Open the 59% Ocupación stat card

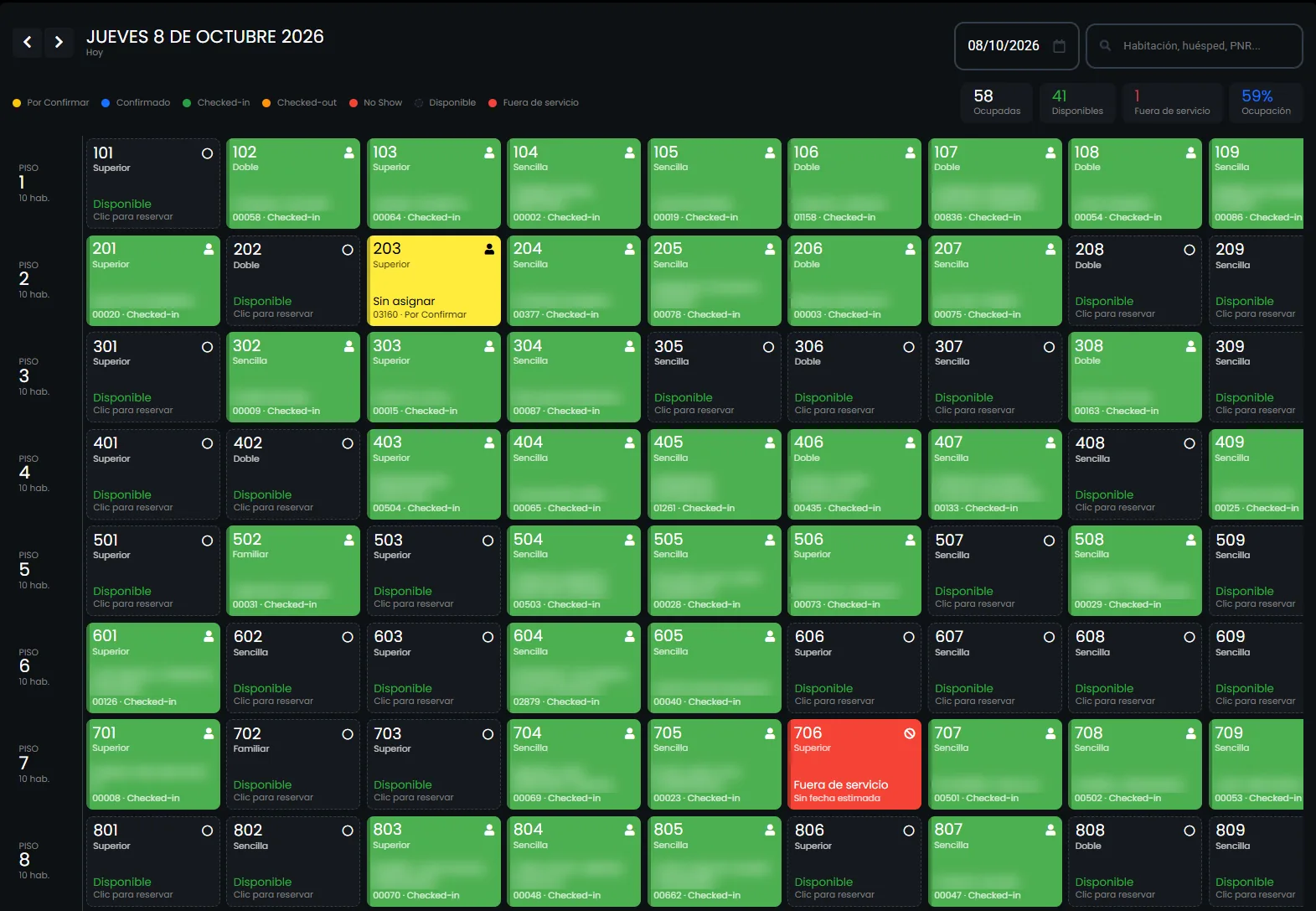coord(1267,102)
